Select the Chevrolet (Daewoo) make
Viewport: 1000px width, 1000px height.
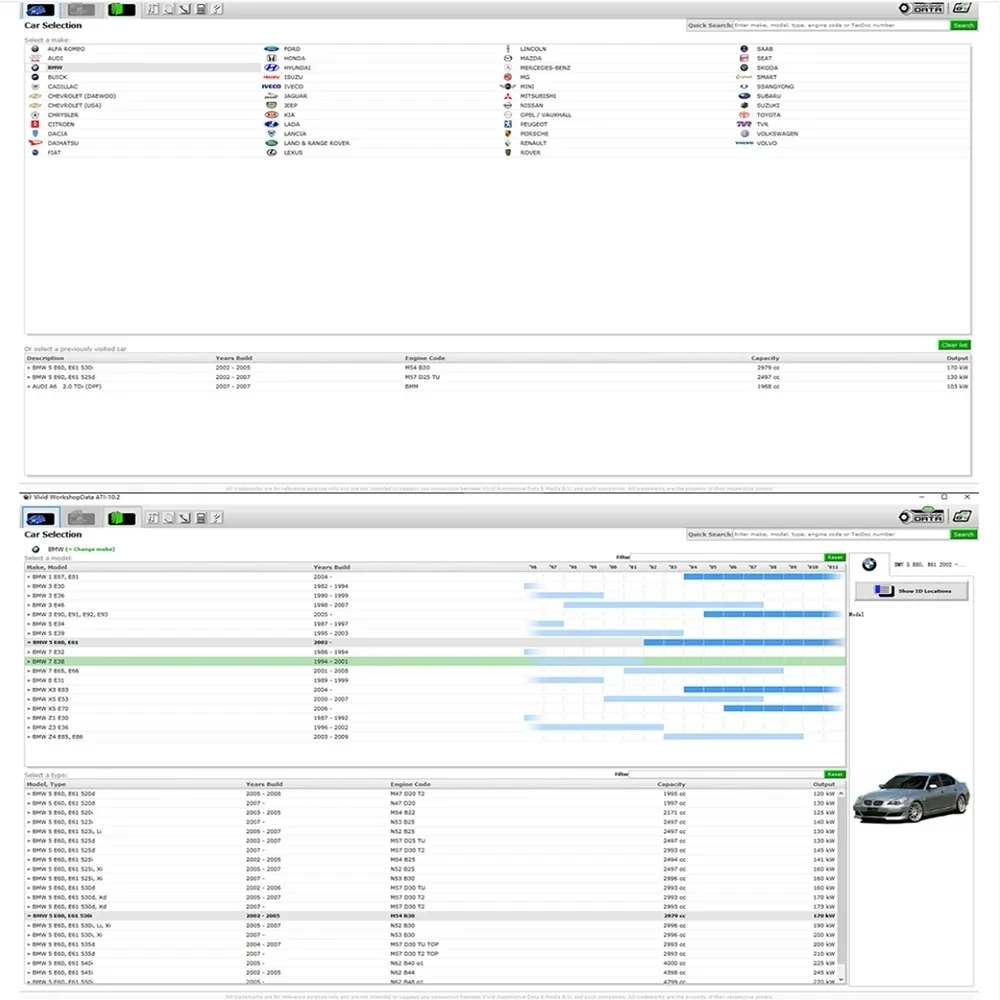click(82, 96)
